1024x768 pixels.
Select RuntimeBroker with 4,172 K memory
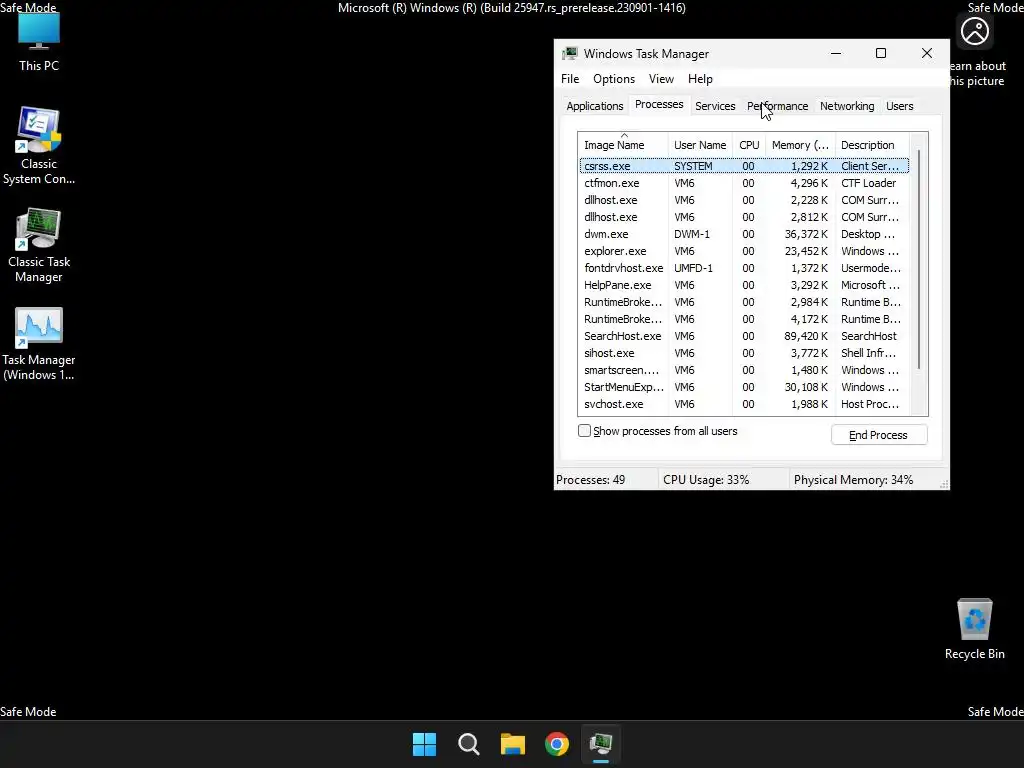[x=744, y=319]
